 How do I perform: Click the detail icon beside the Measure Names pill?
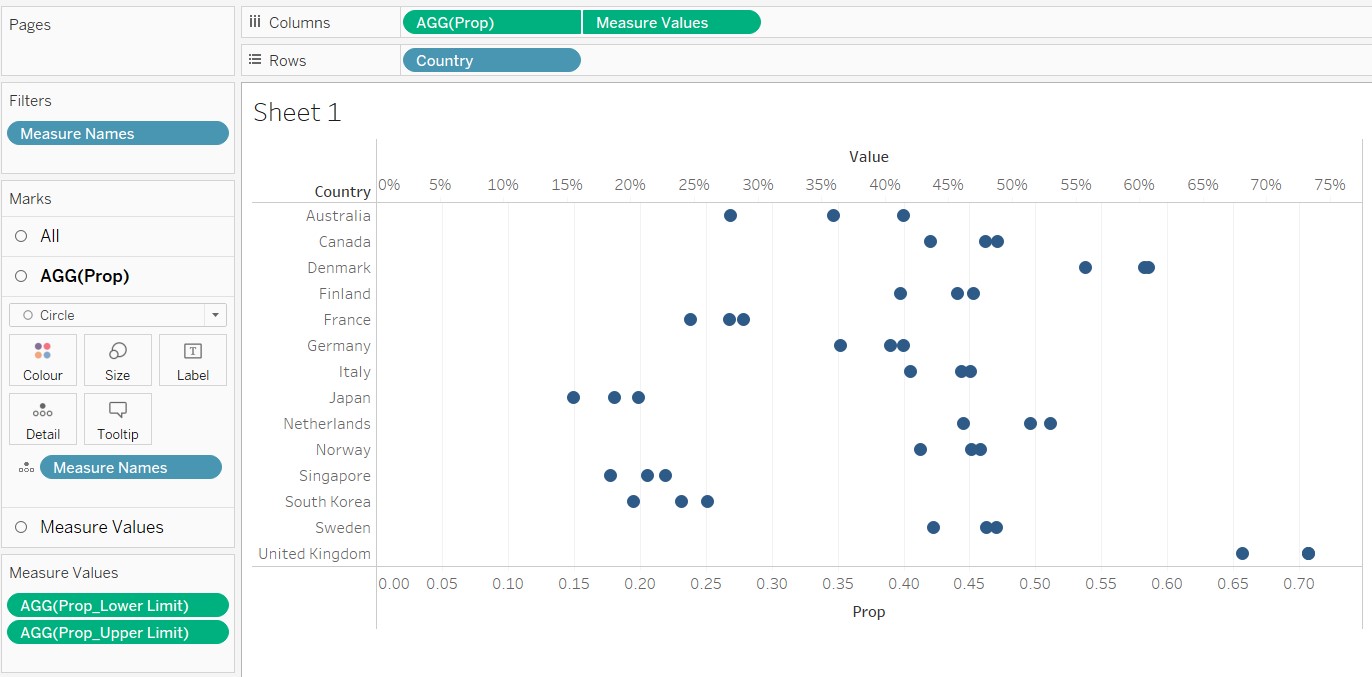(25, 467)
